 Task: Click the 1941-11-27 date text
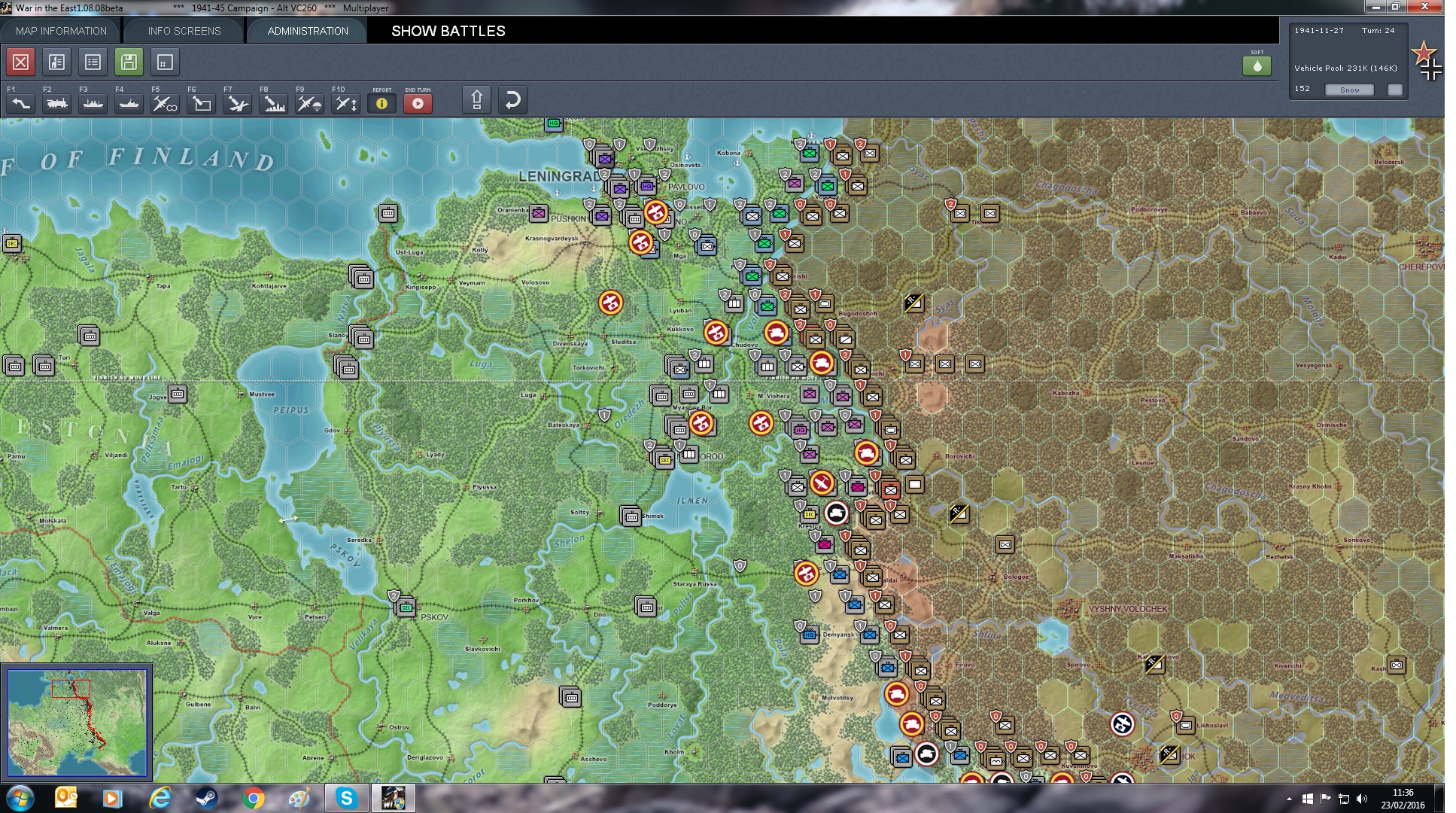point(1319,31)
